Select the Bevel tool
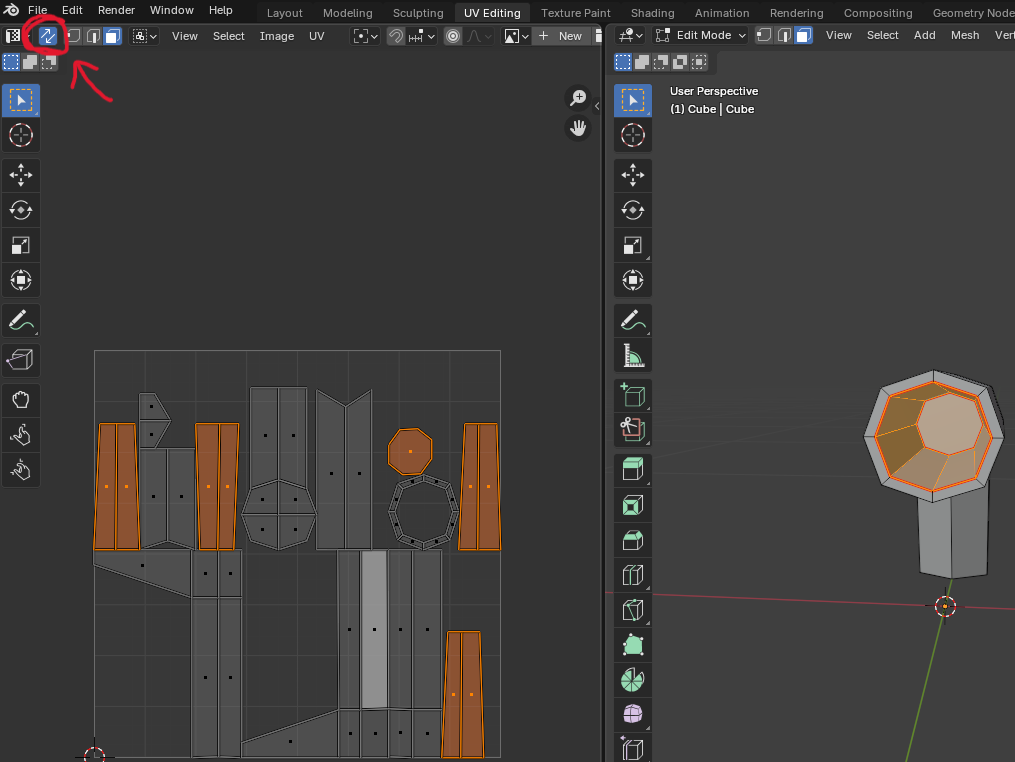 coord(632,540)
